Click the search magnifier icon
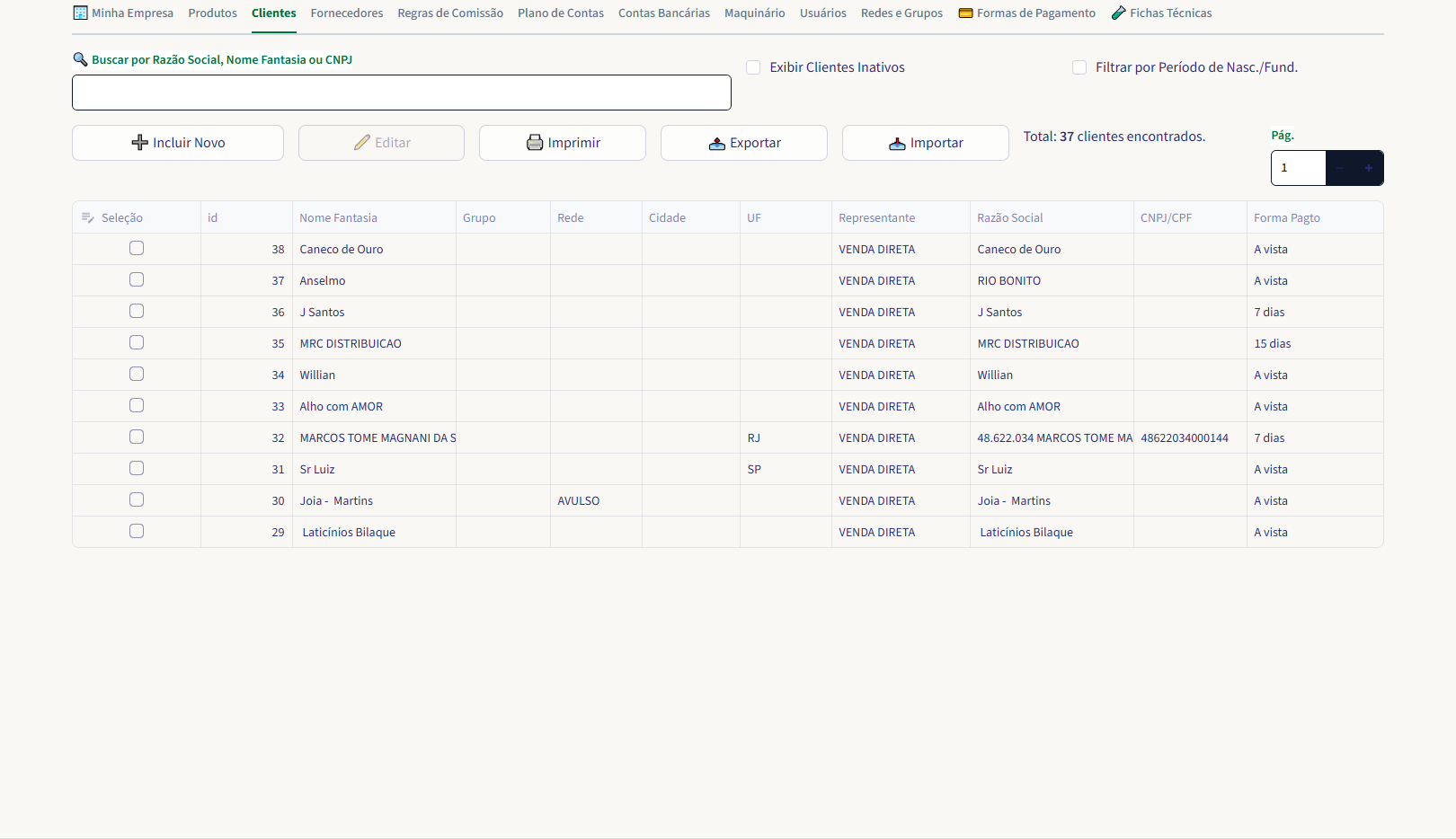Viewport: 1456px width, 839px height. 80,59
